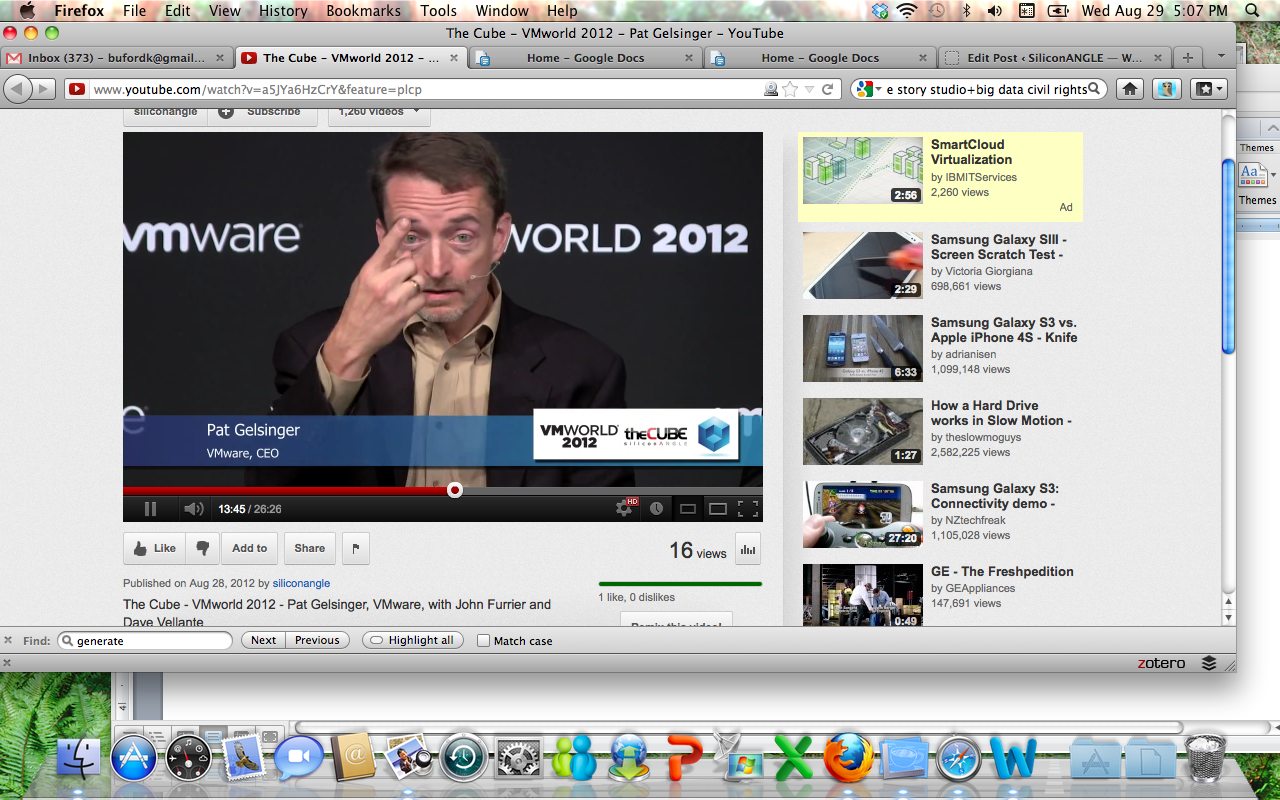Open Samsung Galaxy S3 Connectivity demo link
The width and height of the screenshot is (1280, 800).
[x=995, y=496]
